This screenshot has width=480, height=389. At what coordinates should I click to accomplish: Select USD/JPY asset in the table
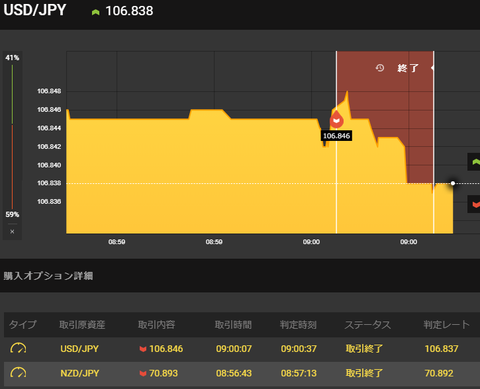click(79, 349)
